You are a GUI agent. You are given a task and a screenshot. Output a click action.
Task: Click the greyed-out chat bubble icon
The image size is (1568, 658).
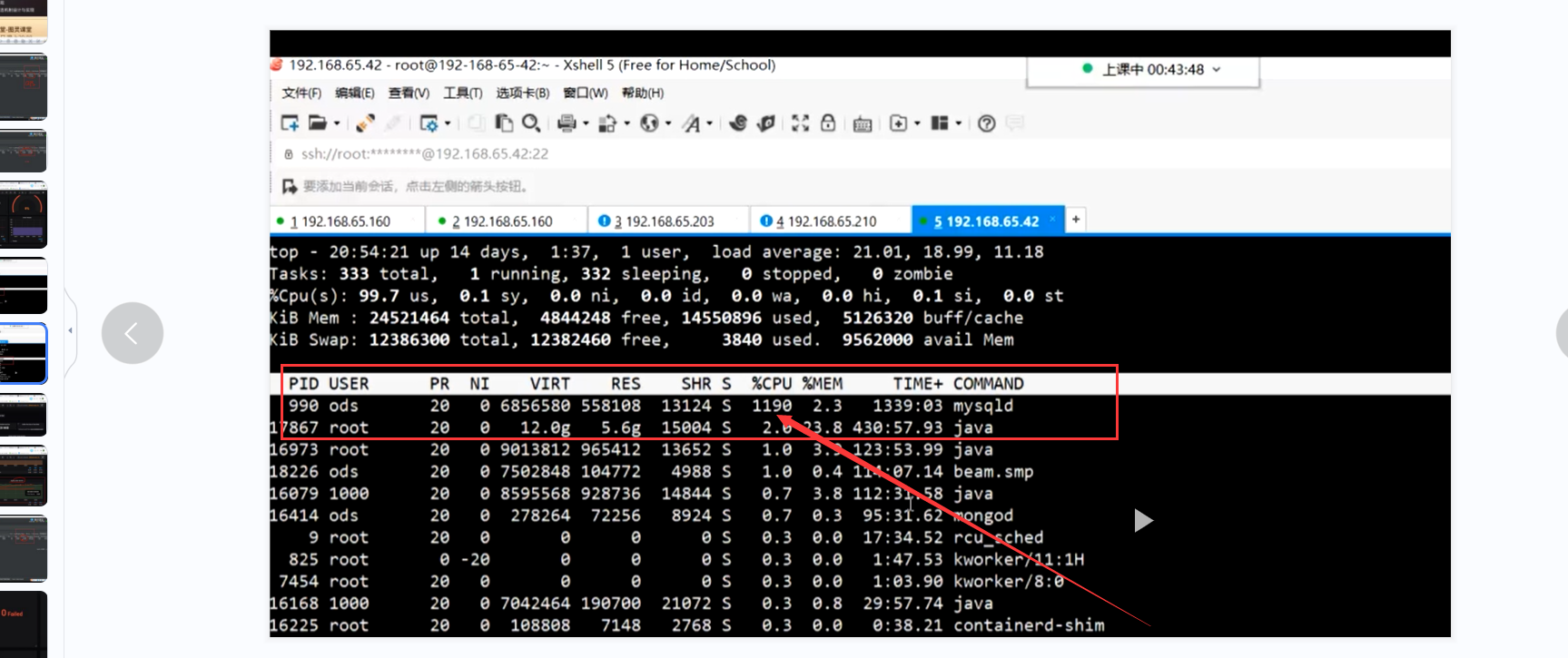click(1015, 123)
